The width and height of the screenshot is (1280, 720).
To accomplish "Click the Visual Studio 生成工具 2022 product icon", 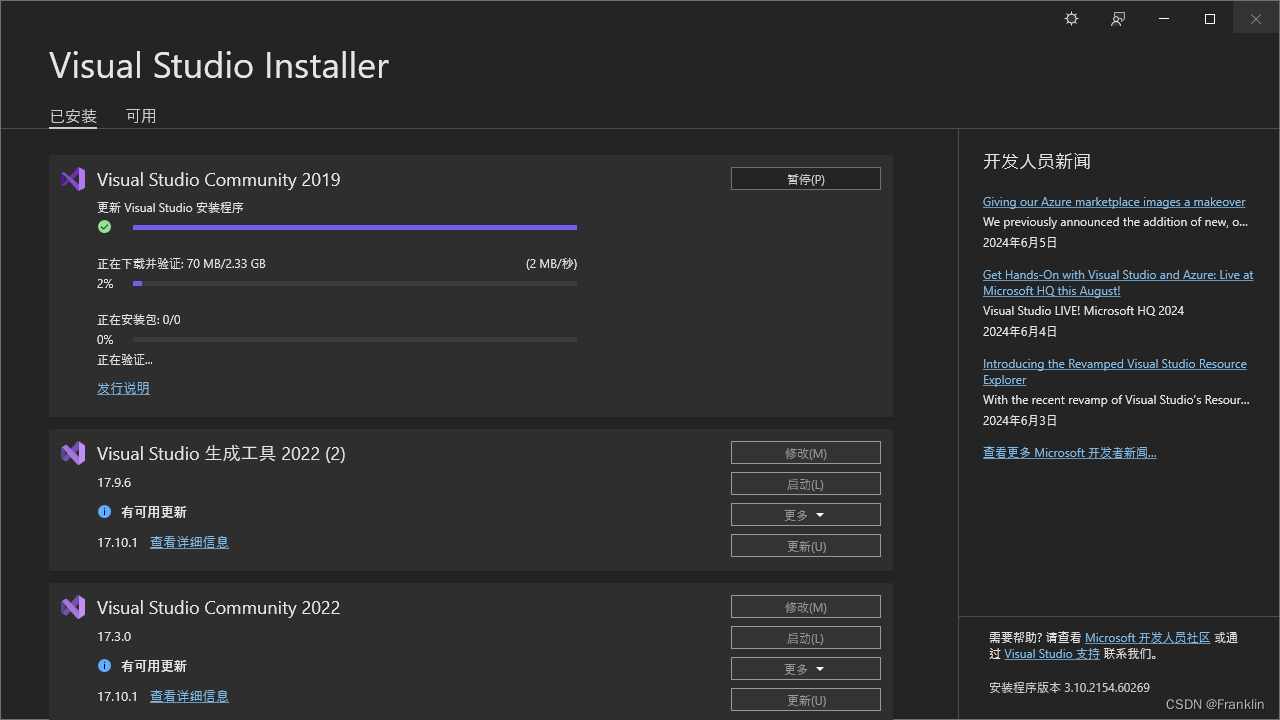I will coord(72,453).
